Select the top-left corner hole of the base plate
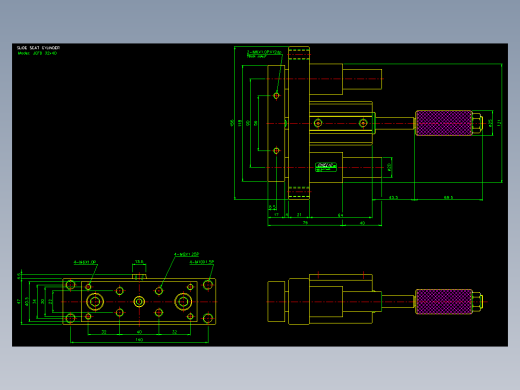This screenshot has width=520, height=390. coord(70,285)
